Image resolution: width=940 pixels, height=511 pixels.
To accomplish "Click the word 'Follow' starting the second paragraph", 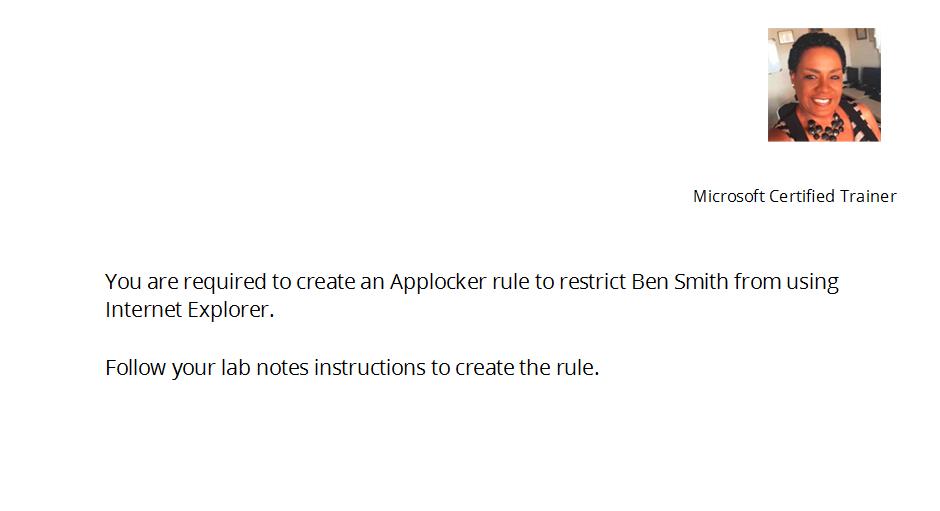I will pyautogui.click(x=135, y=368).
